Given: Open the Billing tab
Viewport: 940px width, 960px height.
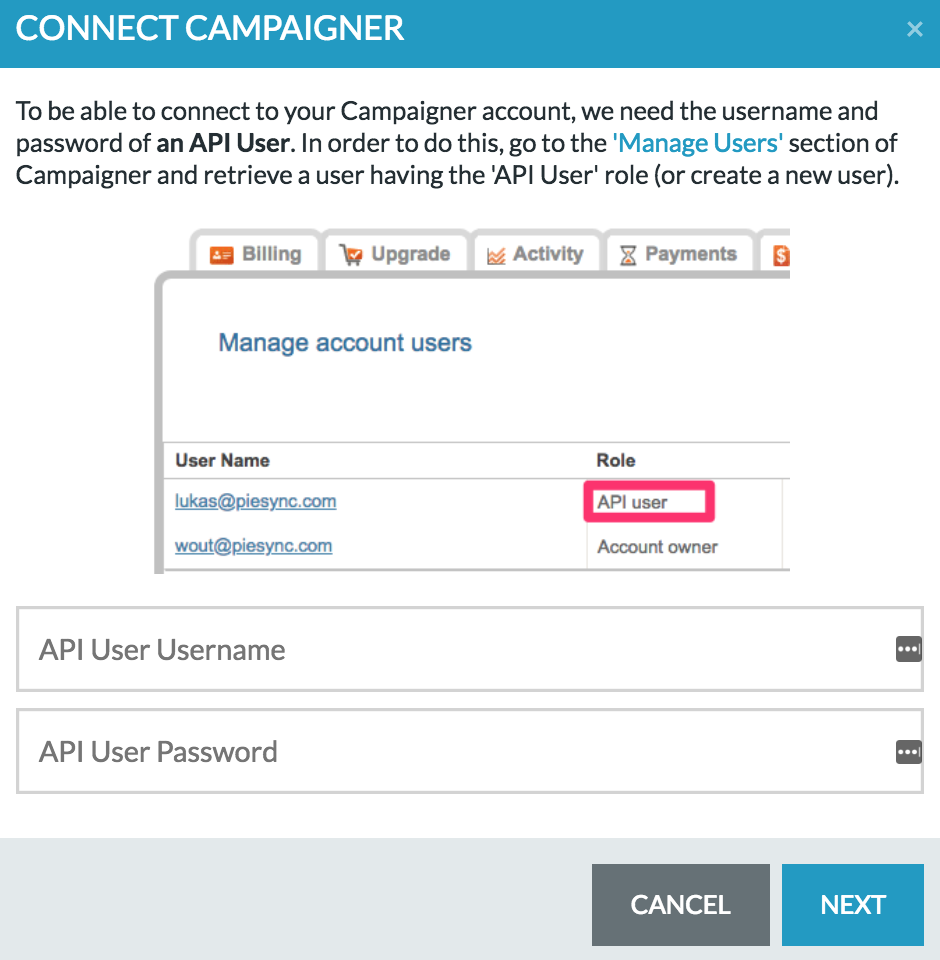Looking at the screenshot, I should (256, 253).
